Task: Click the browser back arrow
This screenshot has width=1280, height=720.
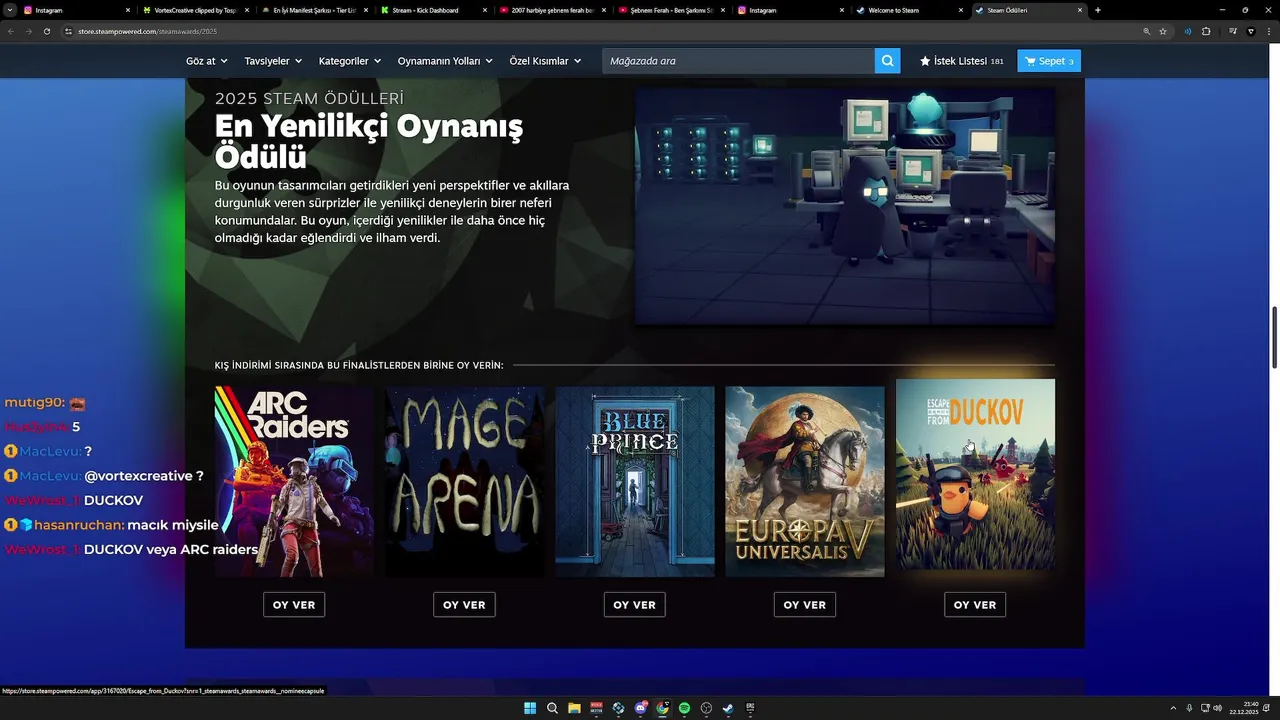Action: [11, 31]
